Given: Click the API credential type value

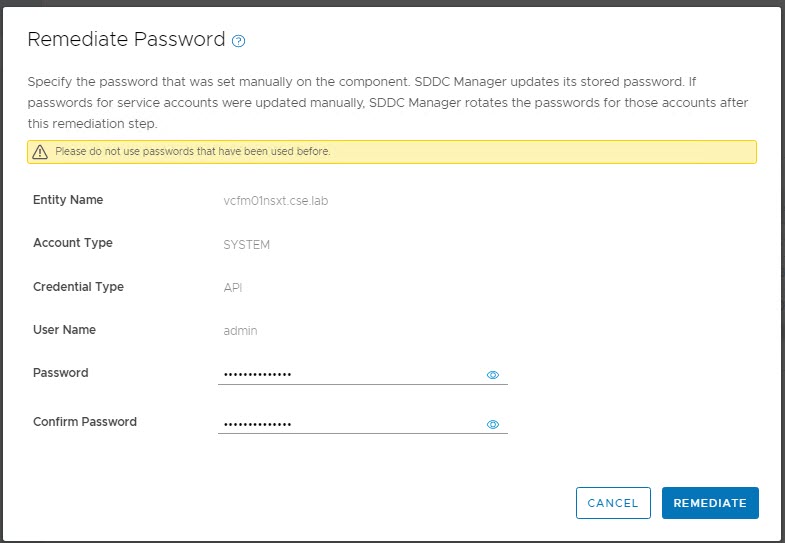Looking at the screenshot, I should click(x=233, y=288).
